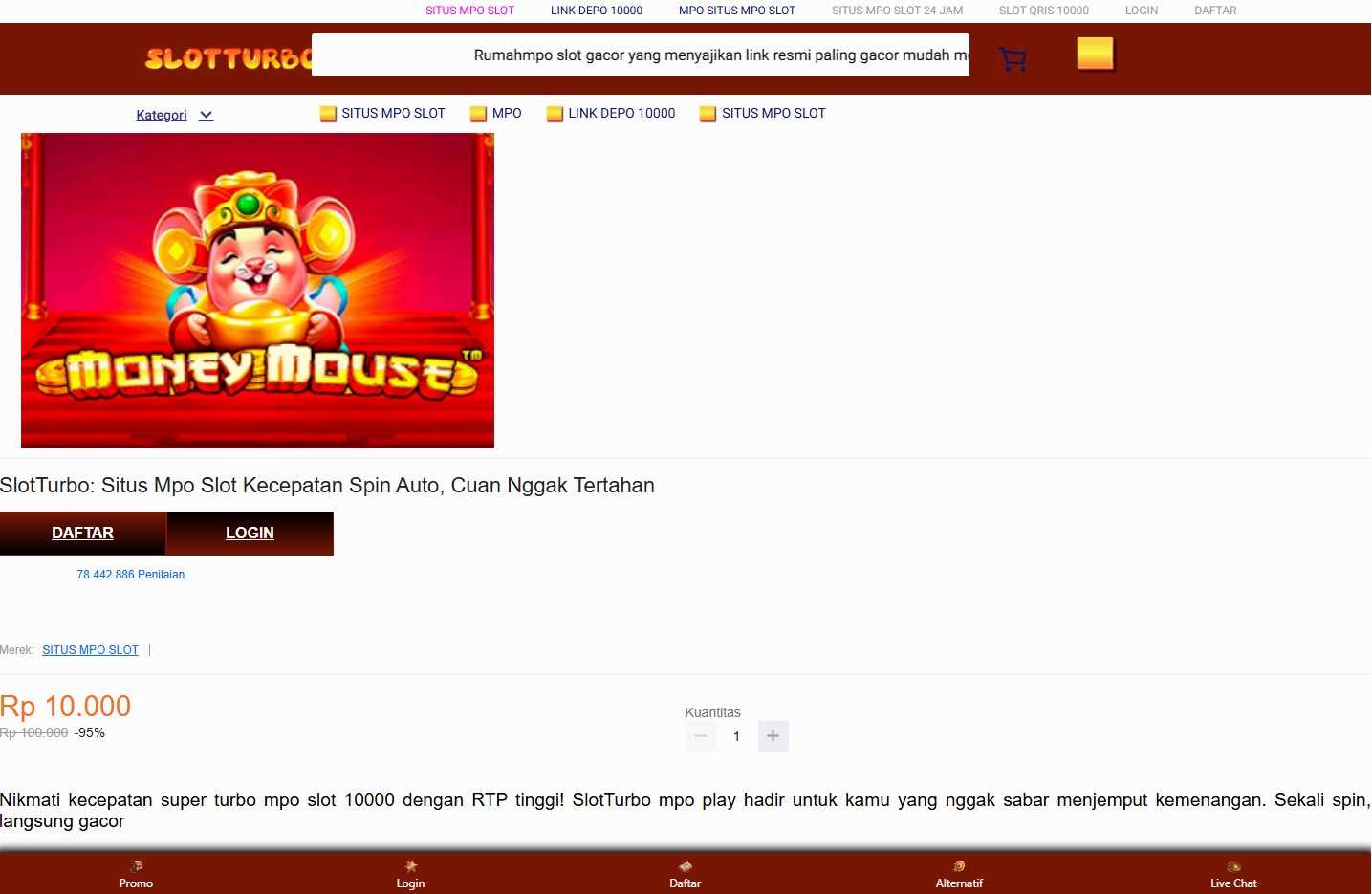The height and width of the screenshot is (894, 1372).
Task: Click the Money Mouse product image
Action: coord(257,291)
